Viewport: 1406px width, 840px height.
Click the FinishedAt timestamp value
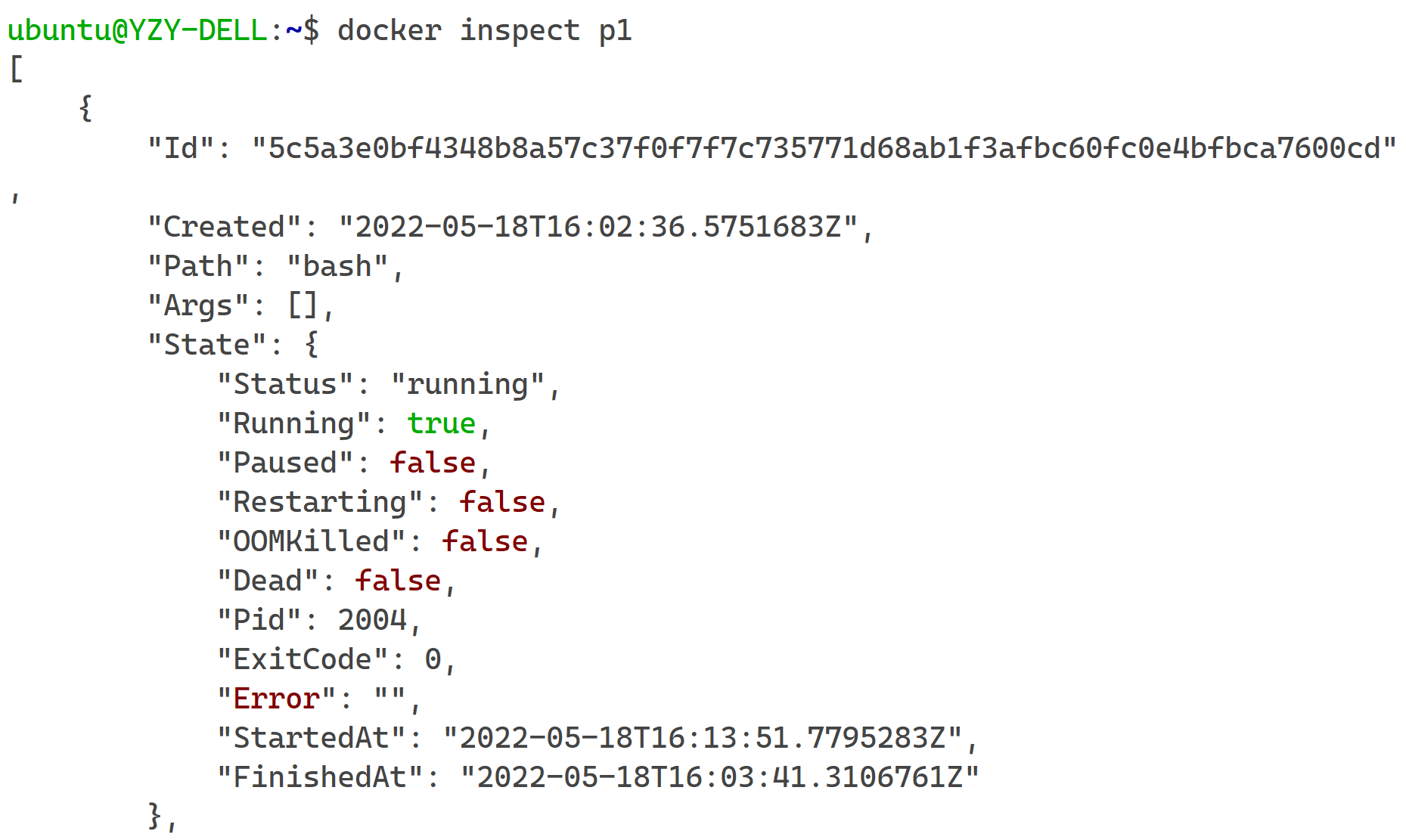719,777
